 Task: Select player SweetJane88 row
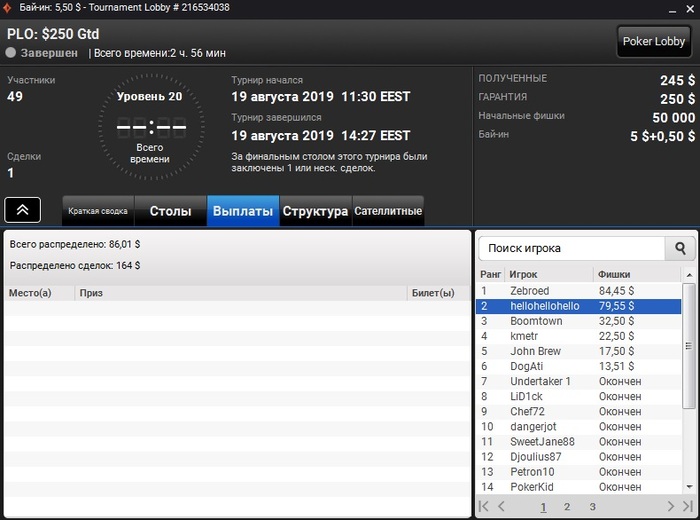(x=579, y=442)
